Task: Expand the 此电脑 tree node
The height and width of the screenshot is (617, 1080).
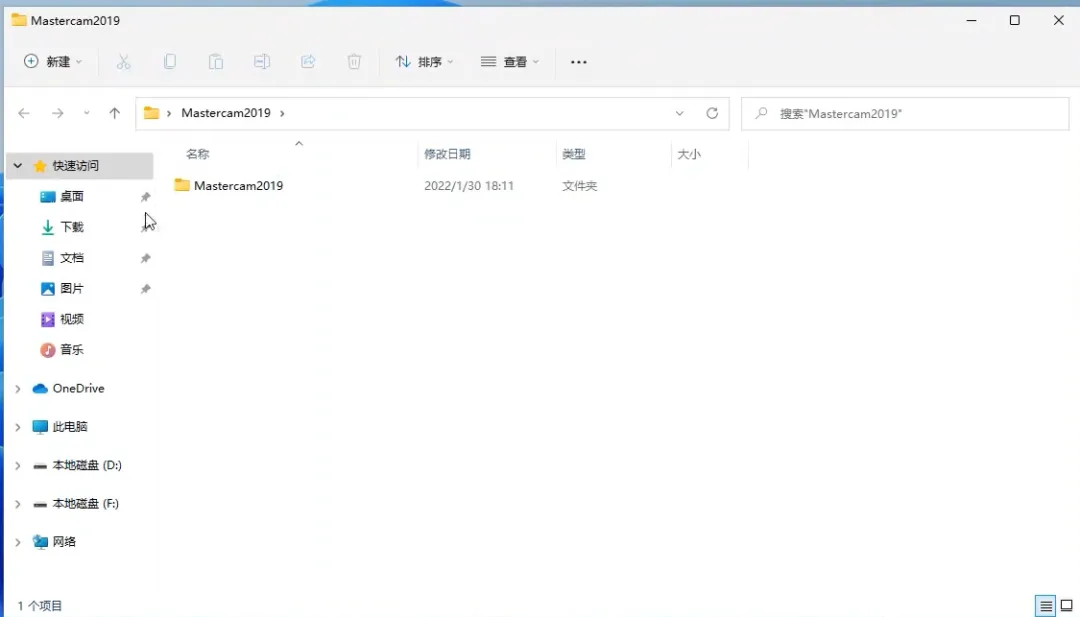Action: pos(18,428)
